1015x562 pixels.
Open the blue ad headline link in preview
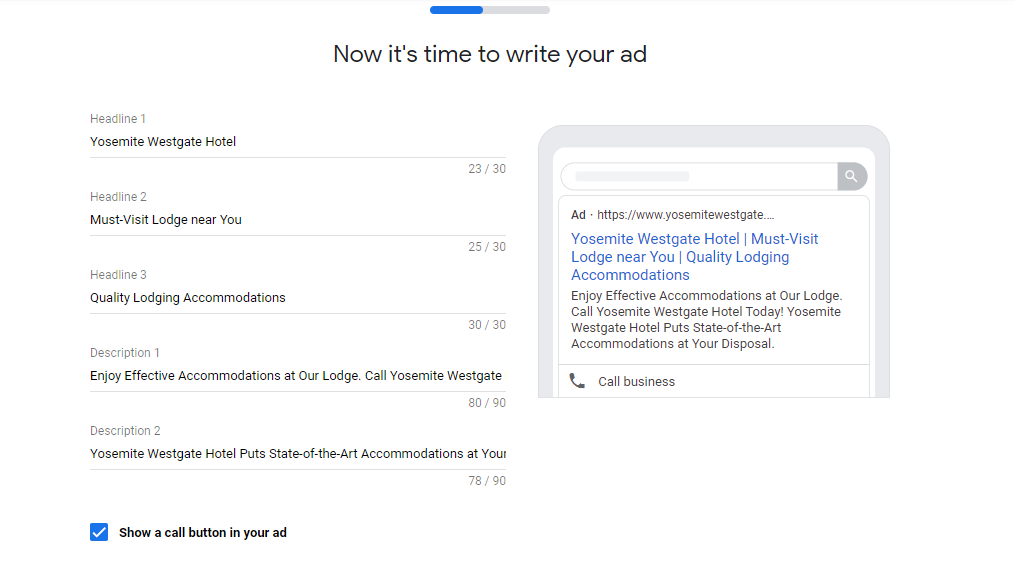pyautogui.click(x=695, y=257)
